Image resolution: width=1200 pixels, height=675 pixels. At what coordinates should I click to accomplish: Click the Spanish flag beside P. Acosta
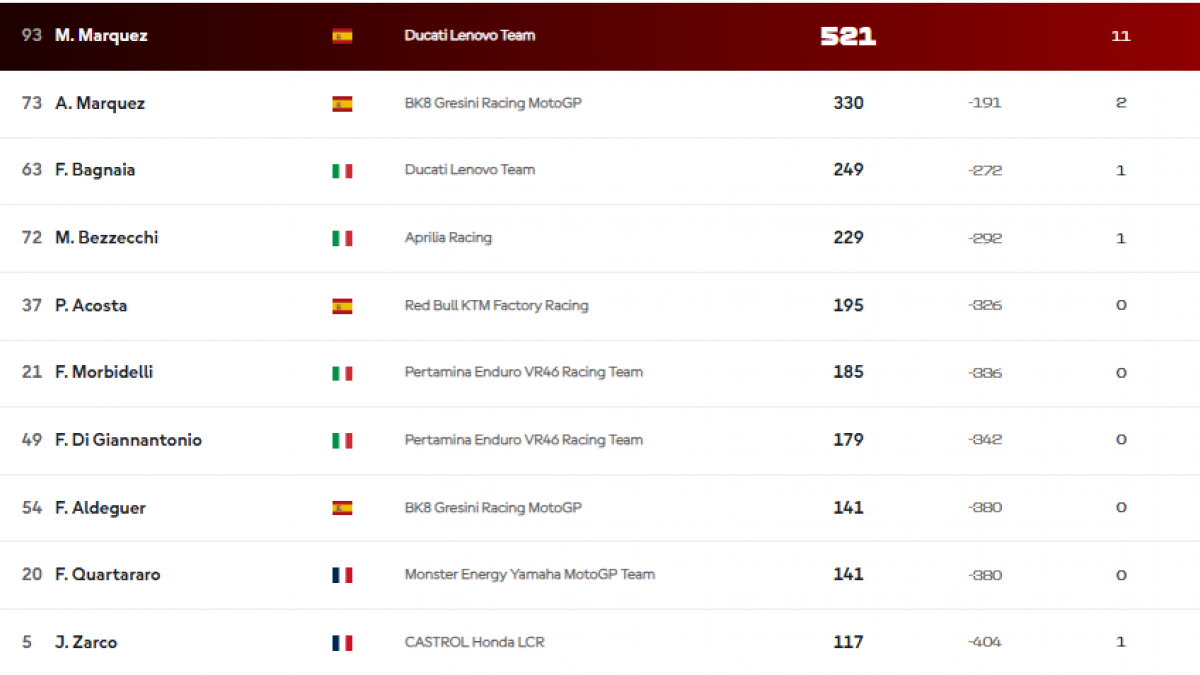342,306
